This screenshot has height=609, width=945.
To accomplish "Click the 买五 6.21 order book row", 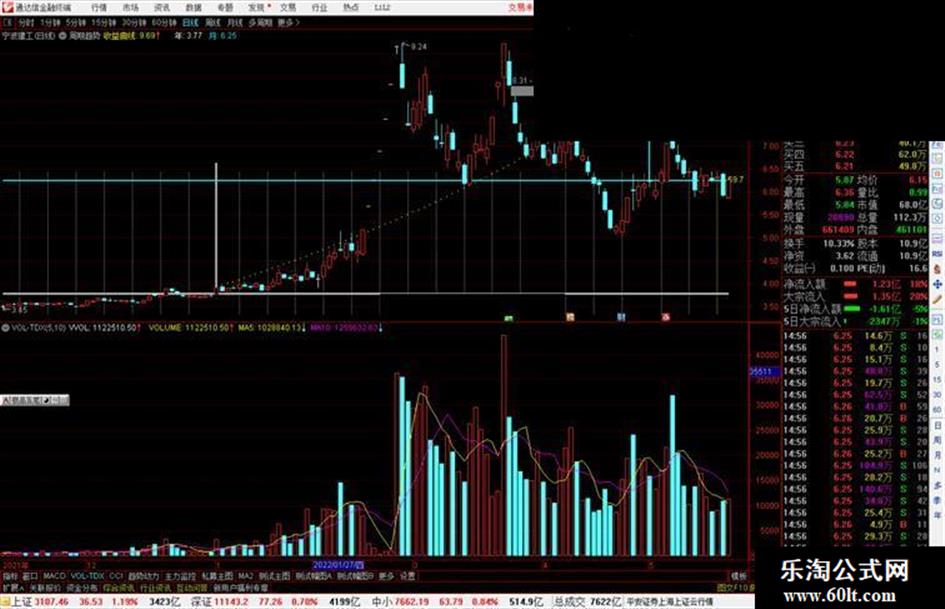I will [856, 166].
